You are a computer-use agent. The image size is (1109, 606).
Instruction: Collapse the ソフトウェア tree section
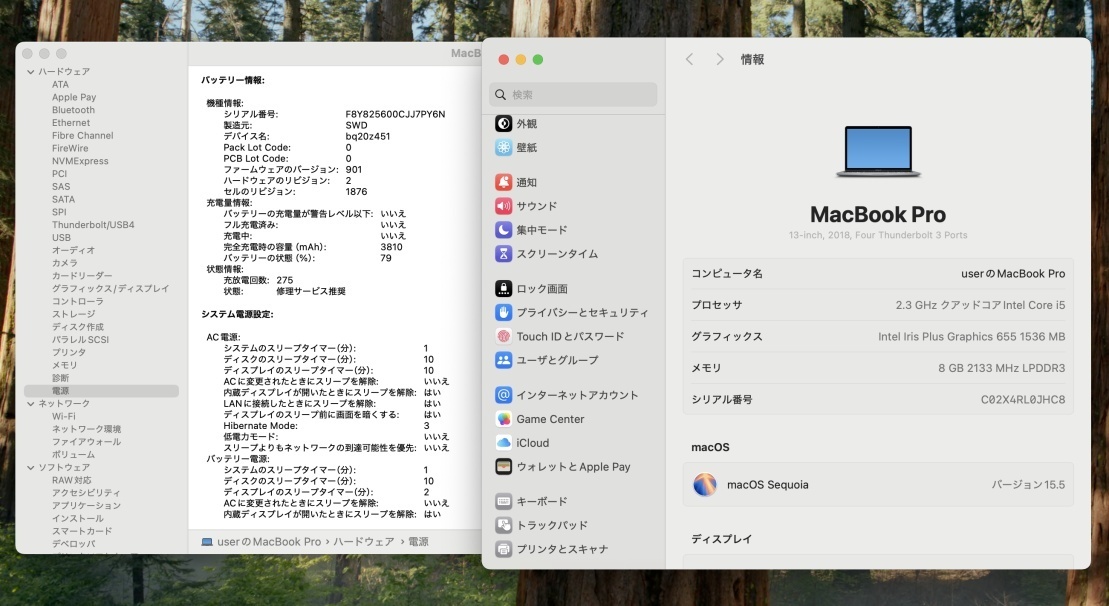30,468
